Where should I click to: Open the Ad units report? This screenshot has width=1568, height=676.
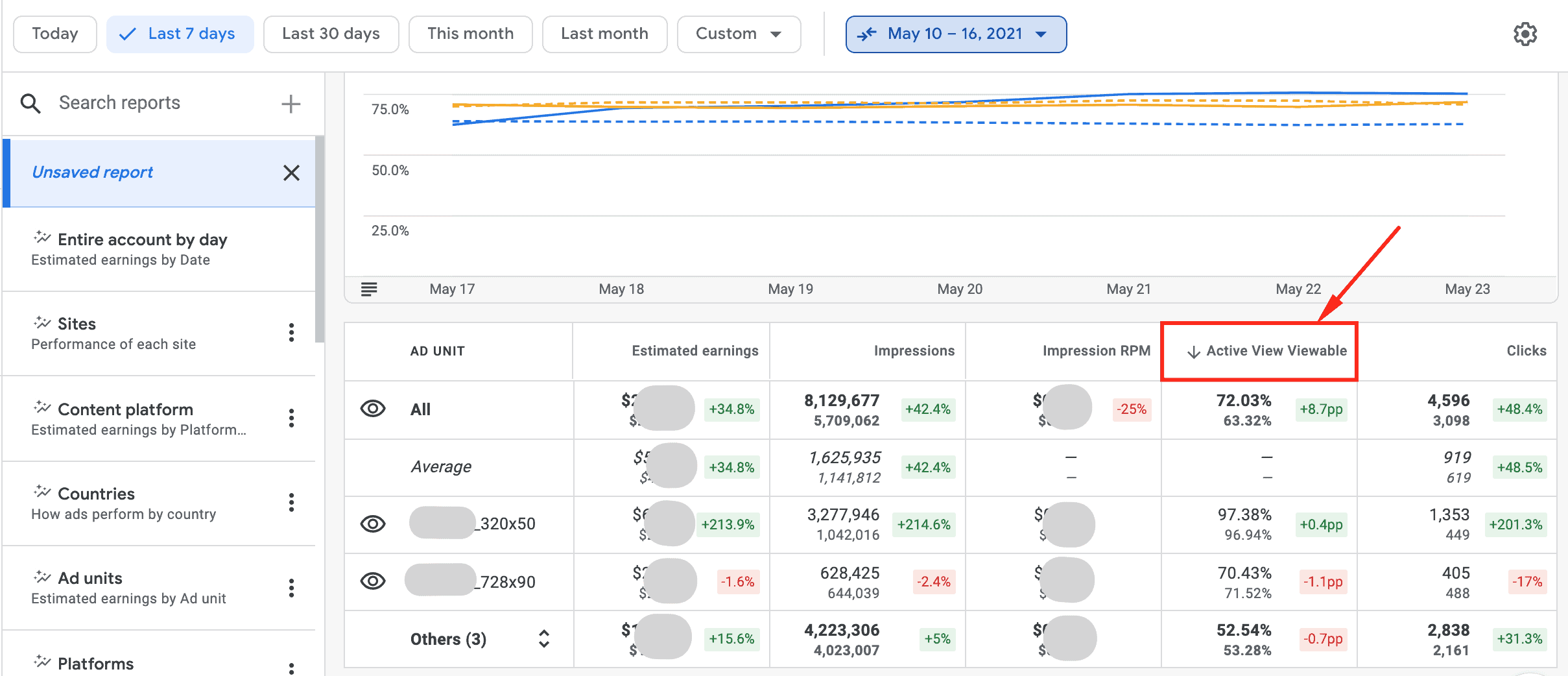point(160,588)
